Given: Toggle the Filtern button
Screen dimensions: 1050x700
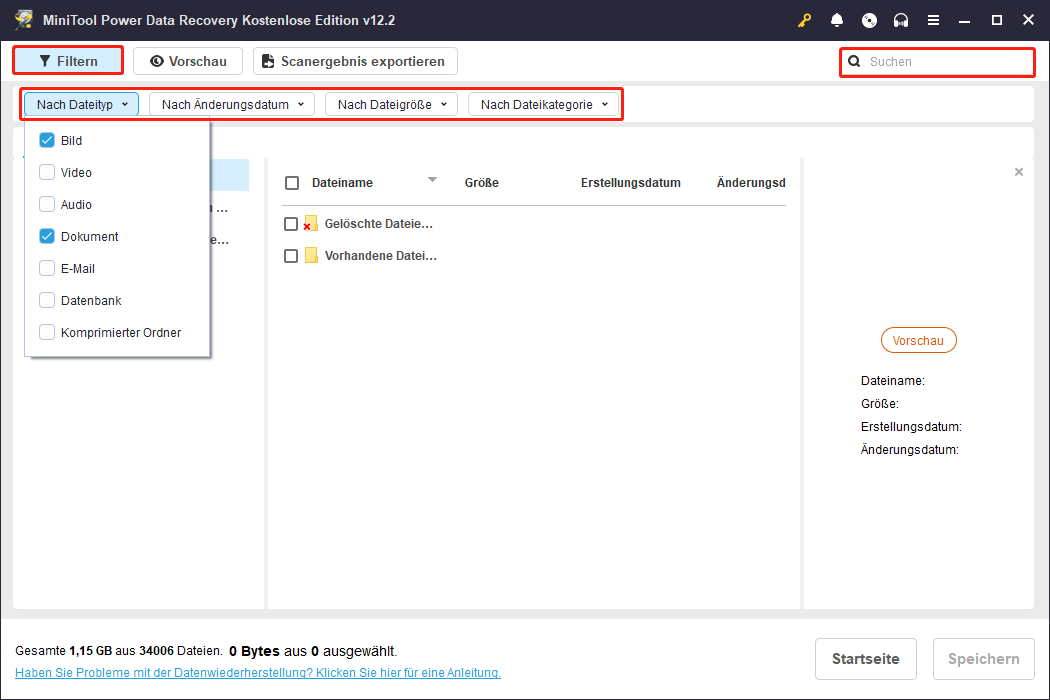Looking at the screenshot, I should point(68,61).
